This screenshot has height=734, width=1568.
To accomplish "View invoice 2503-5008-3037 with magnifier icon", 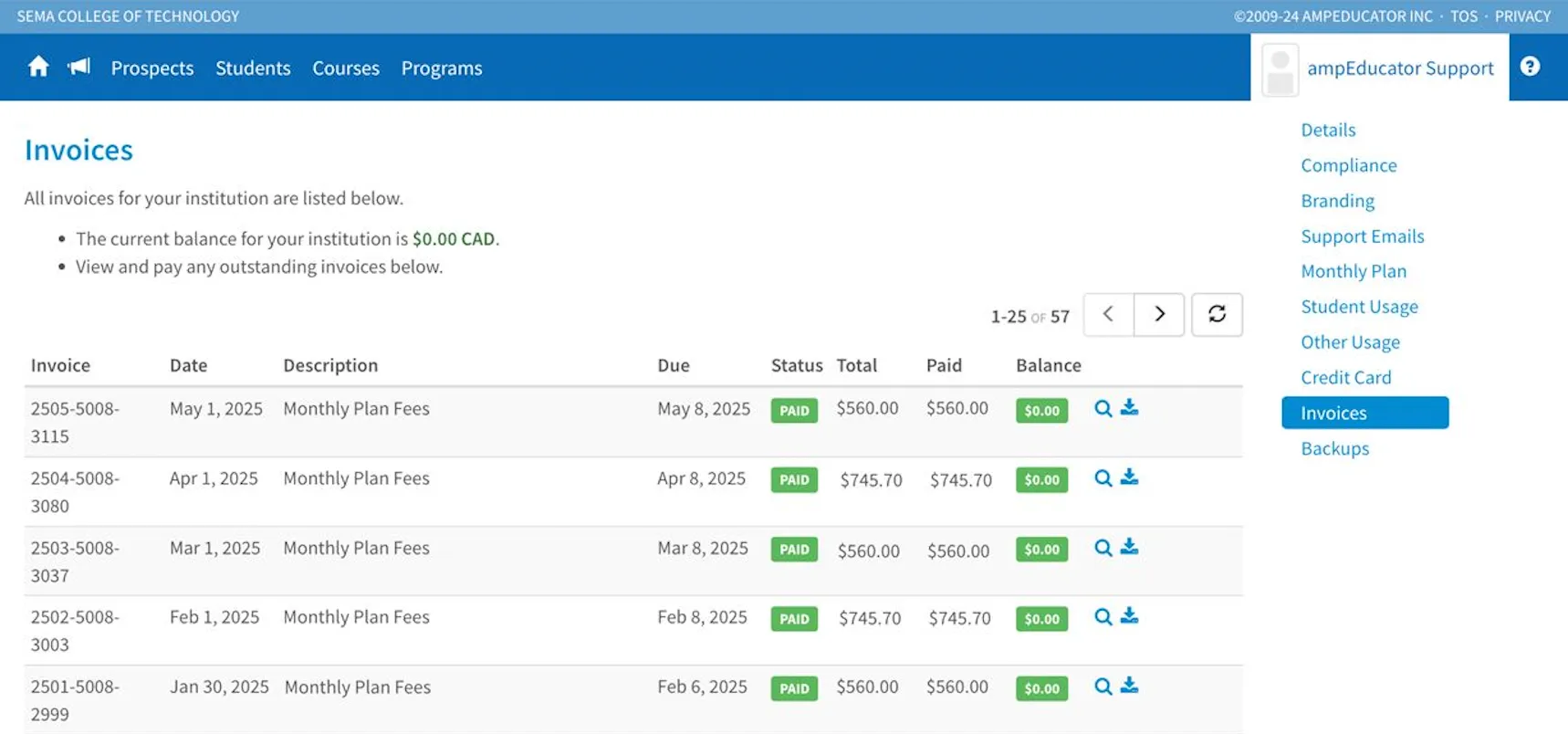I will (x=1103, y=547).
